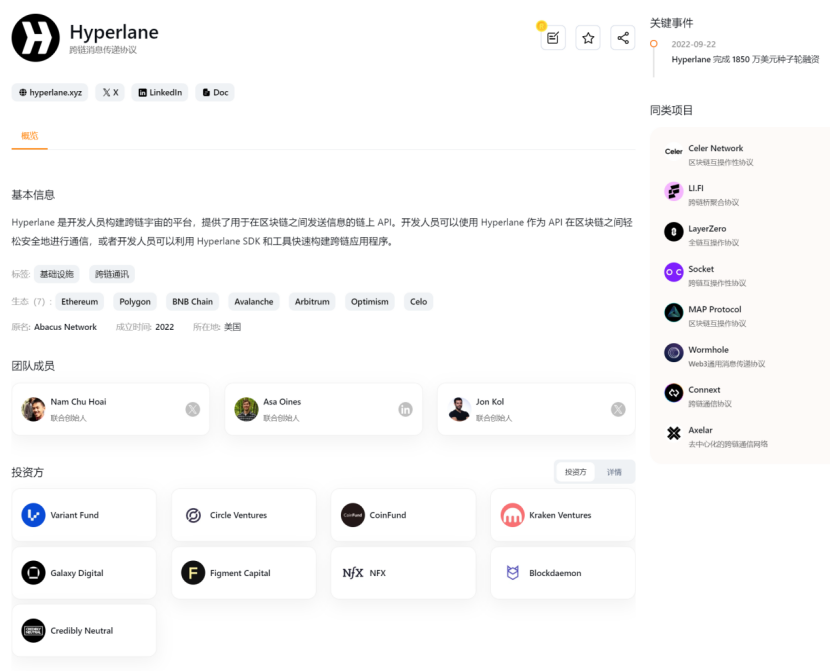The image size is (831, 671).
Task: Click the Wormhole logo icon
Action: pyautogui.click(x=674, y=352)
